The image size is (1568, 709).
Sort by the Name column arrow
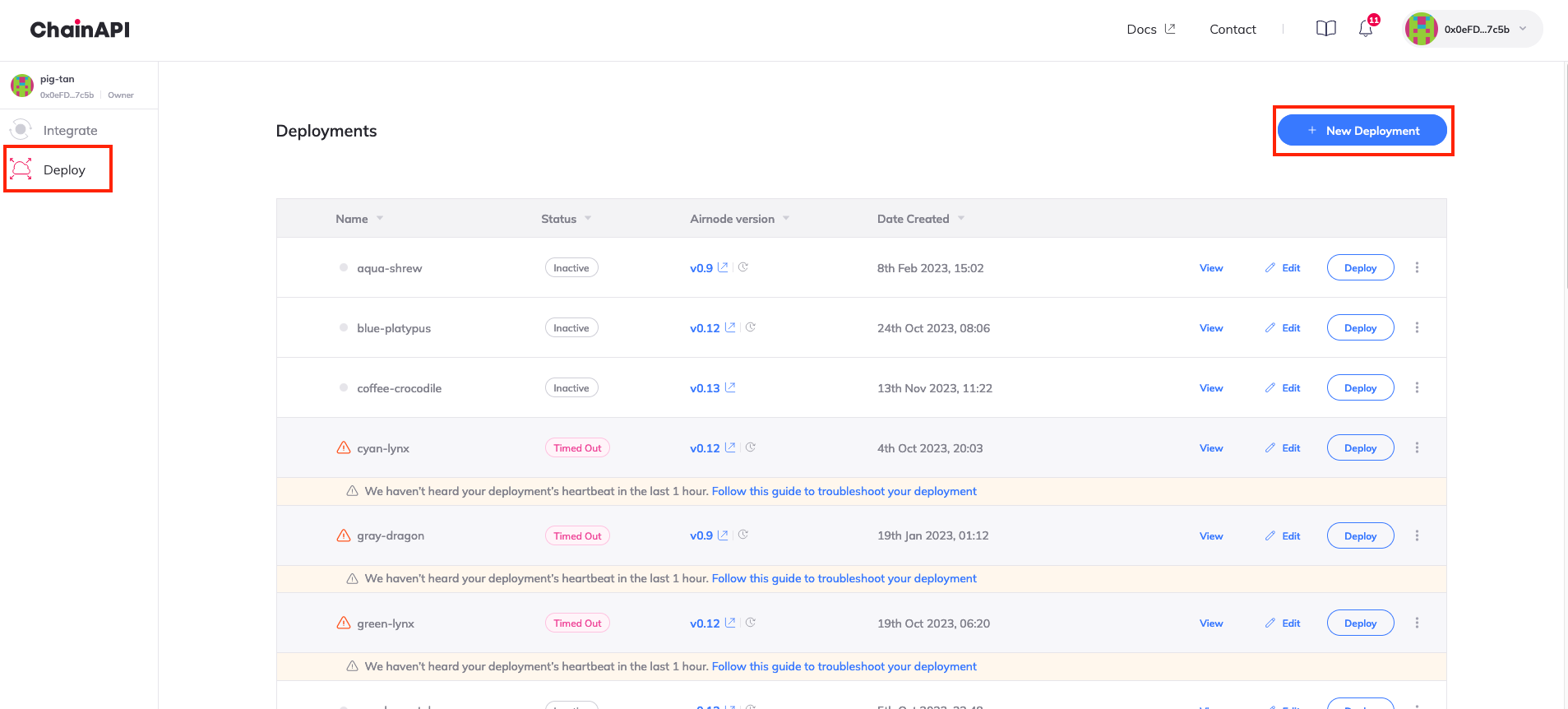380,218
